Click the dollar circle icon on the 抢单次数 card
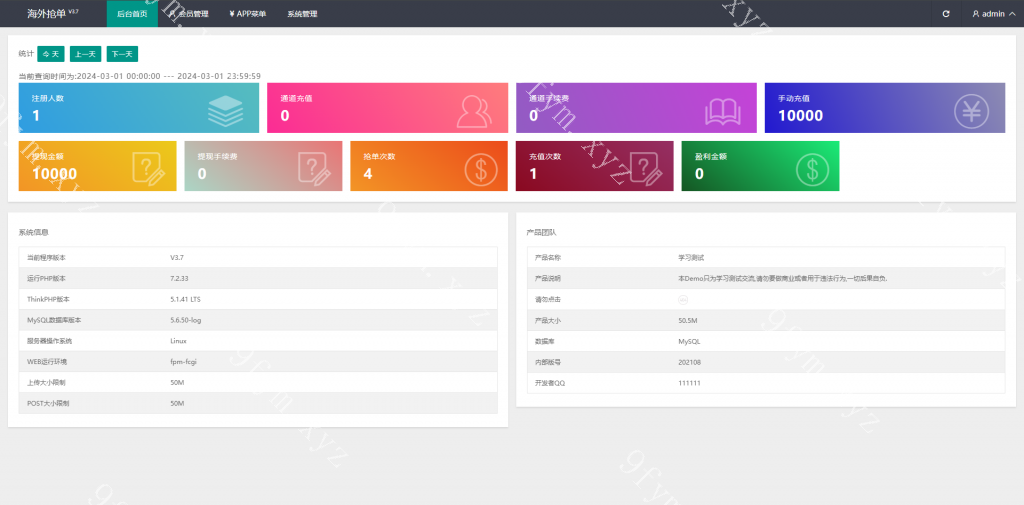This screenshot has width=1024, height=505. click(x=481, y=170)
